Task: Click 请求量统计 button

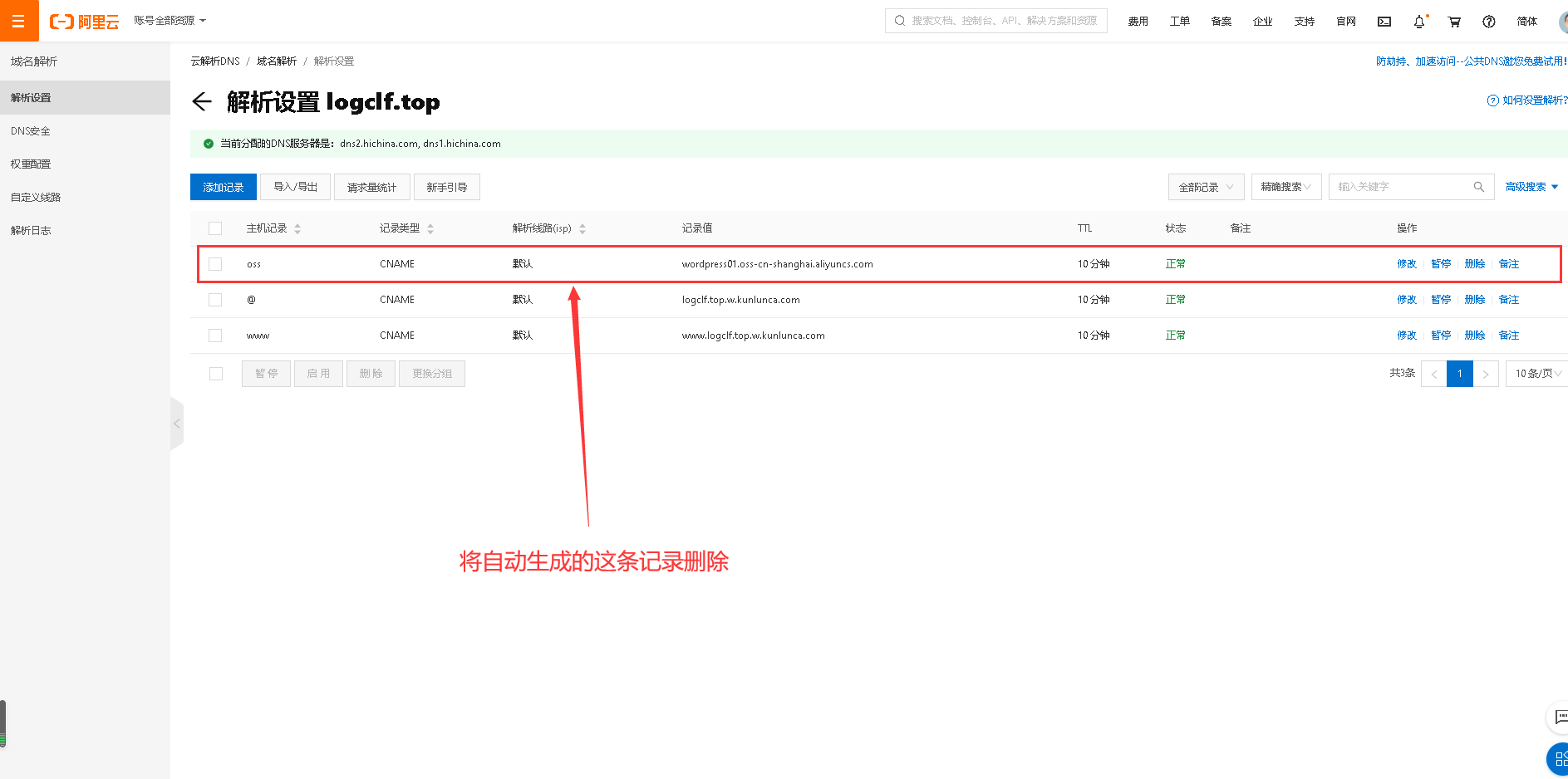Action: click(371, 187)
